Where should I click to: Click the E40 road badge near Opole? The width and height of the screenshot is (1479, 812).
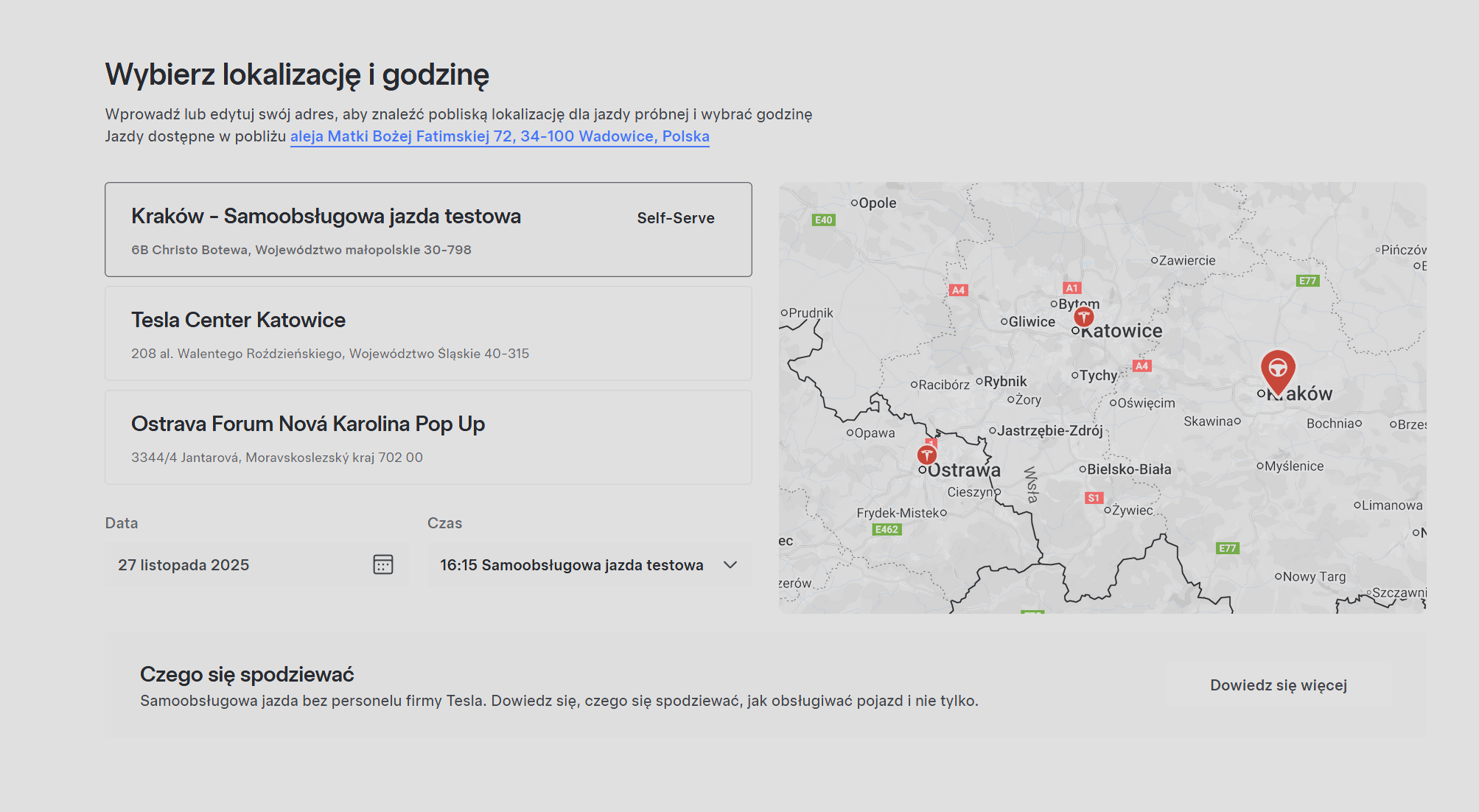tap(823, 220)
